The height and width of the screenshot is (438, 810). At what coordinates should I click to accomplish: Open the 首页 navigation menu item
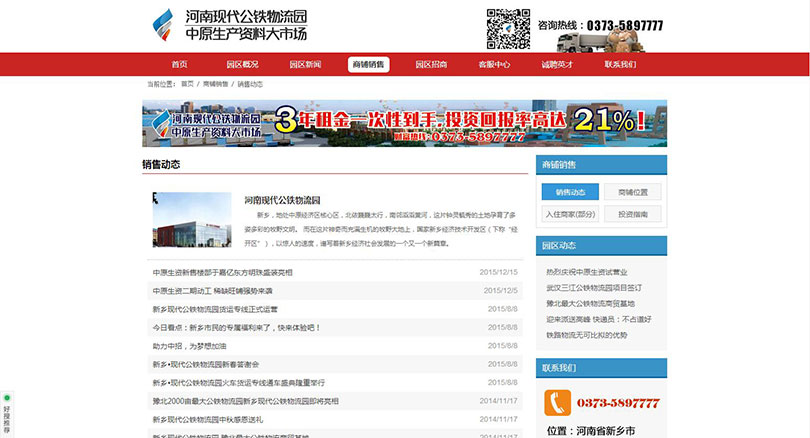(x=179, y=64)
